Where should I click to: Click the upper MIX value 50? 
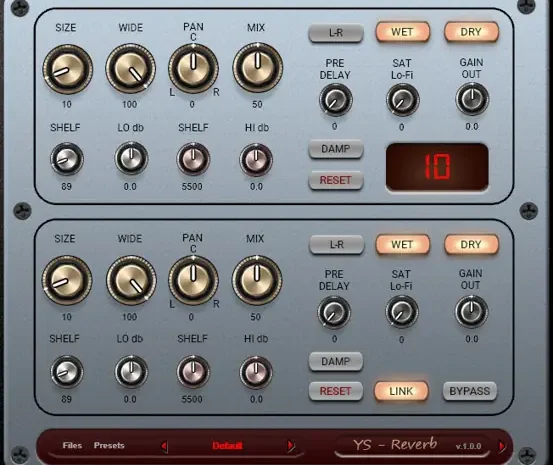pos(257,104)
